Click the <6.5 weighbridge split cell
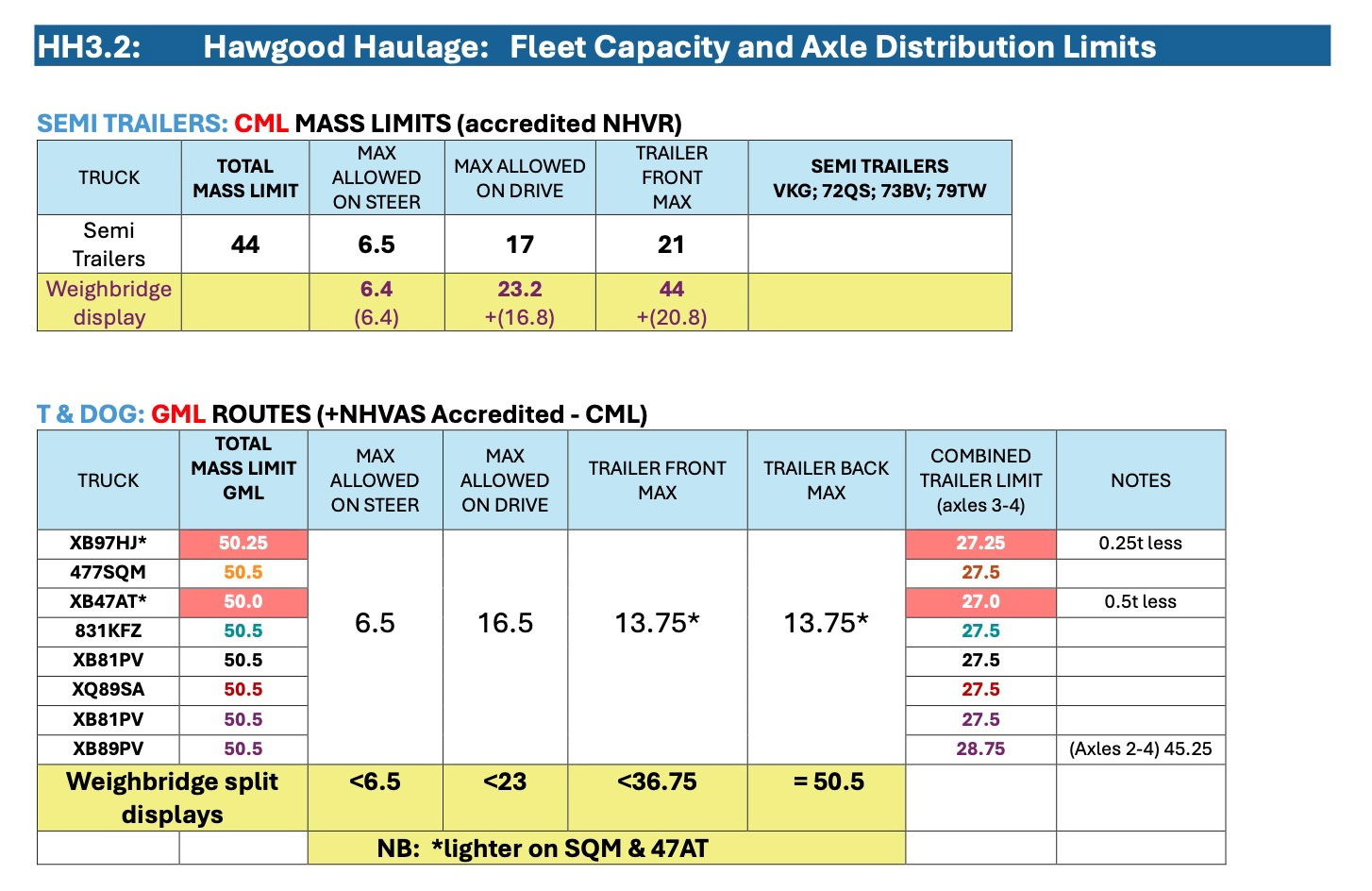1372x891 pixels. coord(375,798)
